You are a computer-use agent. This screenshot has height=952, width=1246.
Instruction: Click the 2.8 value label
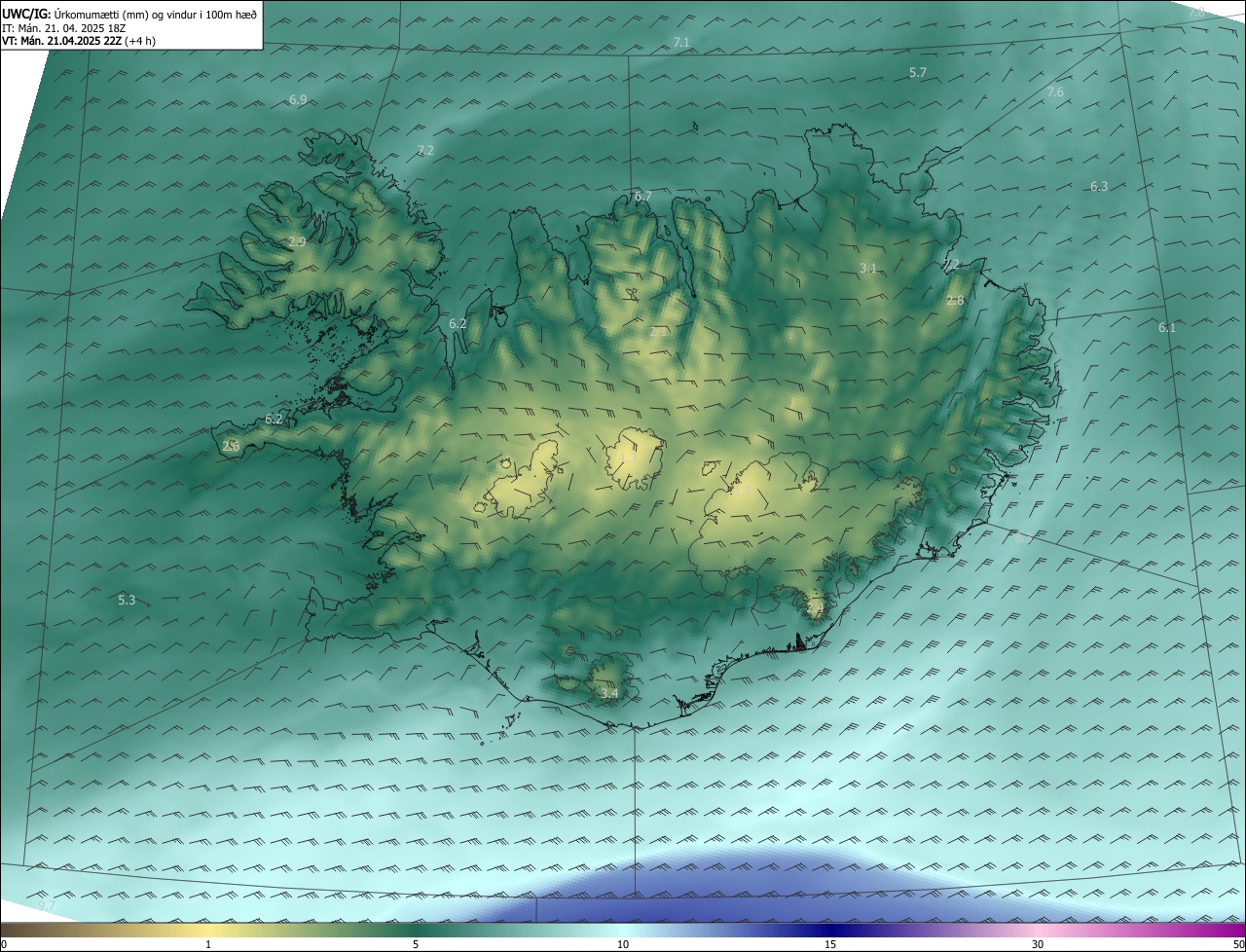(x=955, y=301)
